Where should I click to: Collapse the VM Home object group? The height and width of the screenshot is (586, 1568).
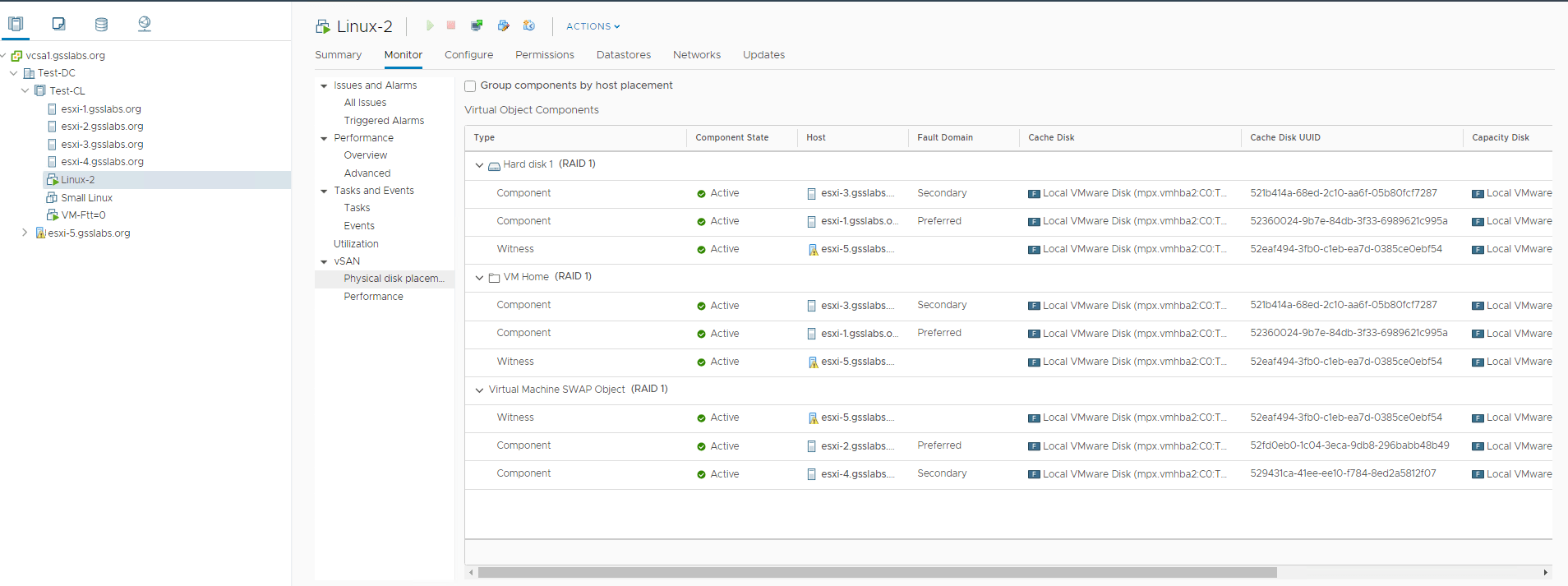[x=479, y=278]
